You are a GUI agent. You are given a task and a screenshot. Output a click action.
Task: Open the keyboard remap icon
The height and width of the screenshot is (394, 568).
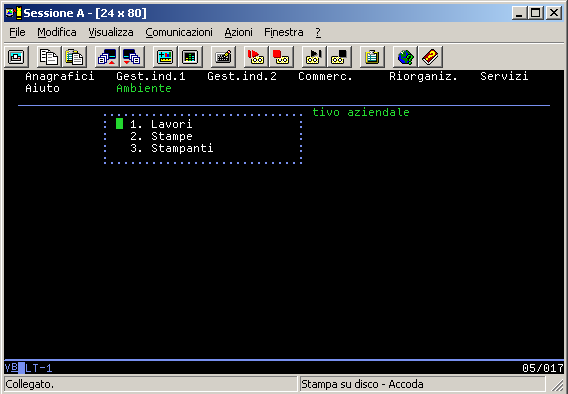pos(223,57)
